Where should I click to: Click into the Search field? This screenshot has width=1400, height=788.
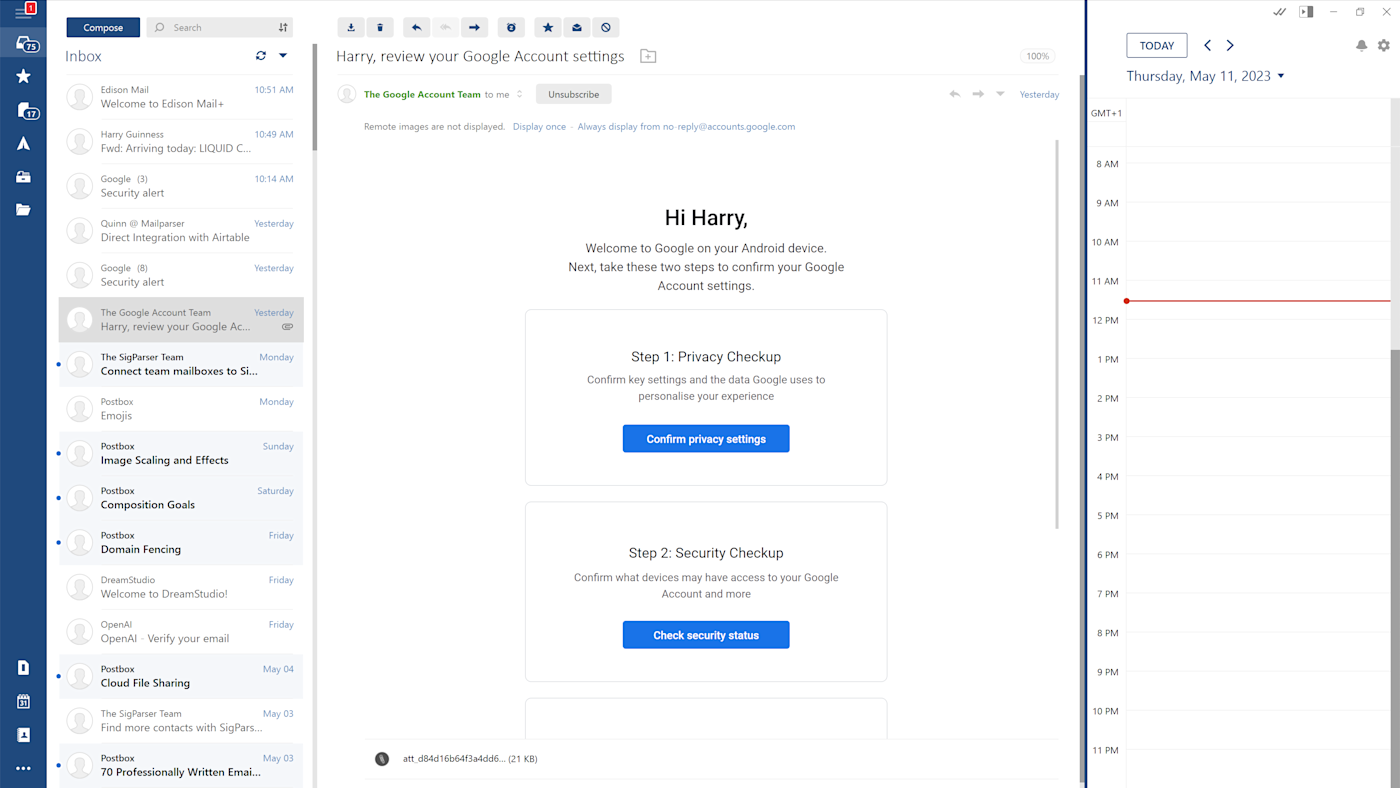pyautogui.click(x=220, y=28)
